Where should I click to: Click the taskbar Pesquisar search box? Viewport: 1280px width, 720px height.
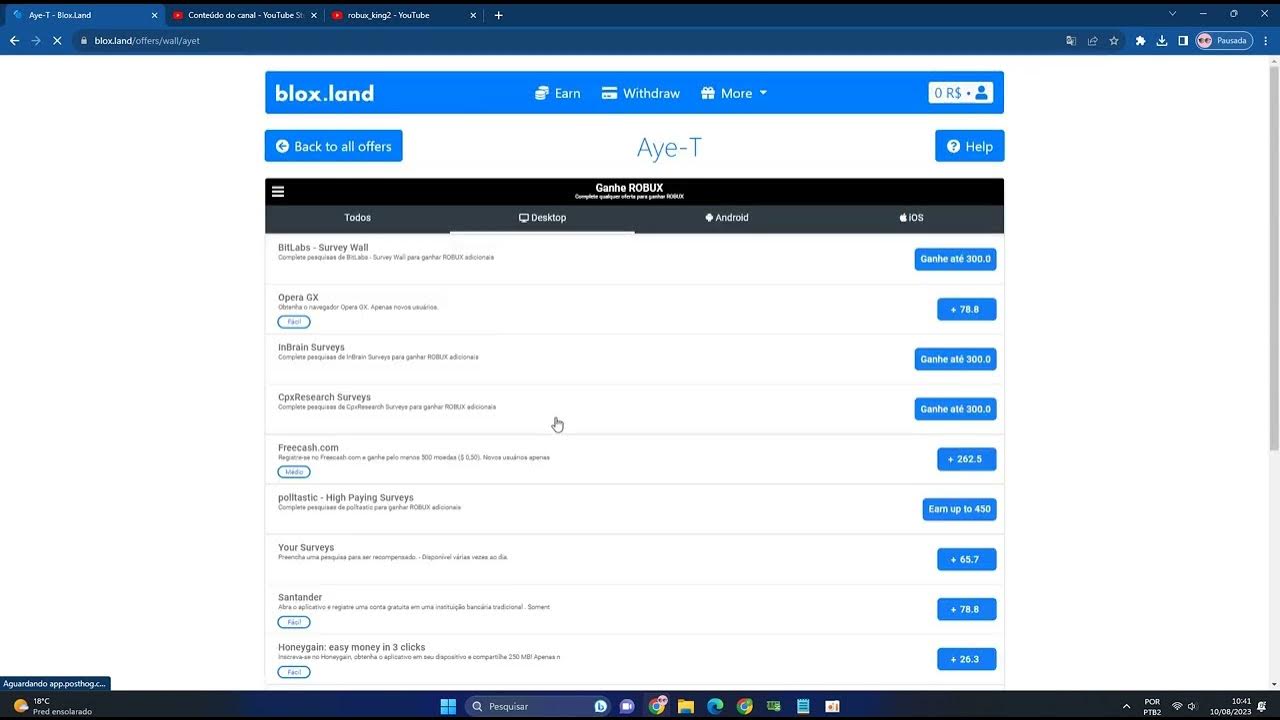coord(538,706)
